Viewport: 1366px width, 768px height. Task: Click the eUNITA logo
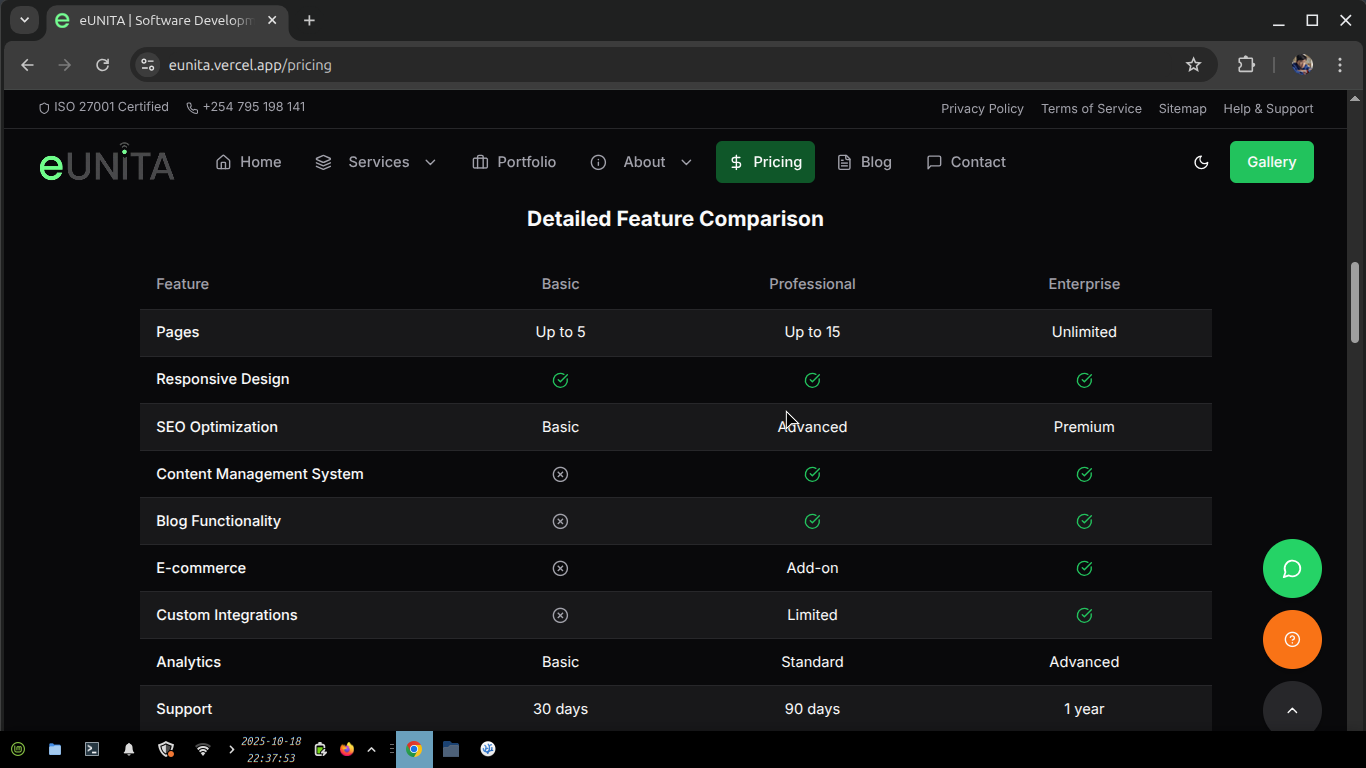(x=107, y=164)
